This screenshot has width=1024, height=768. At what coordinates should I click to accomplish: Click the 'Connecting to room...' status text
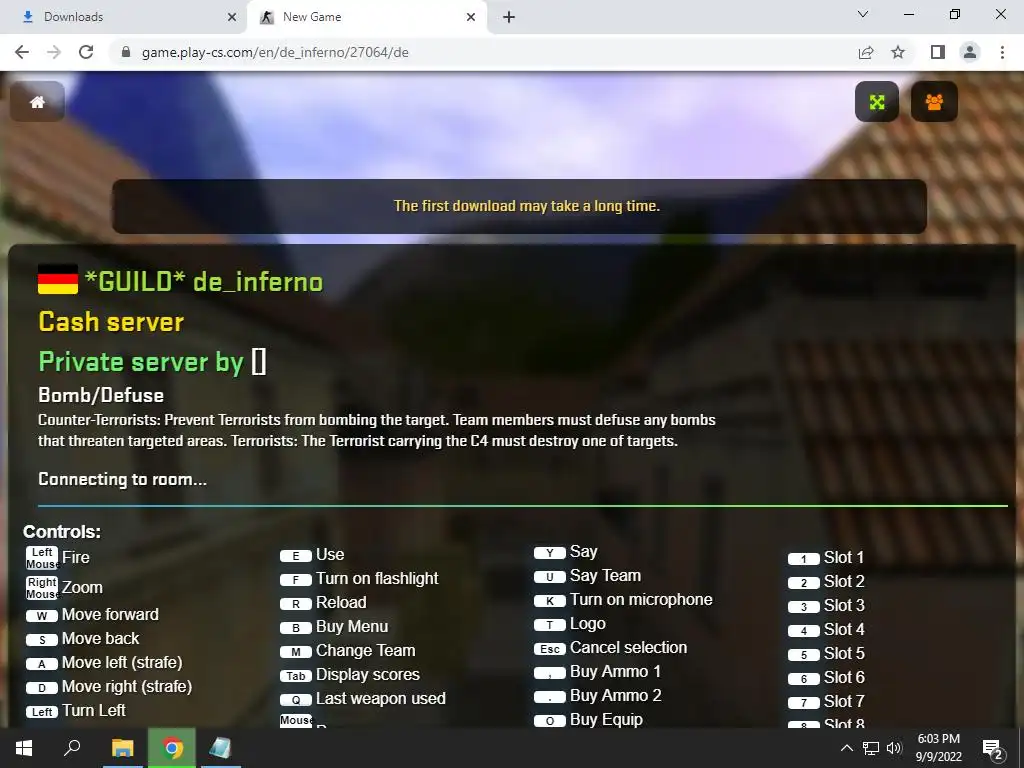pyautogui.click(x=123, y=479)
